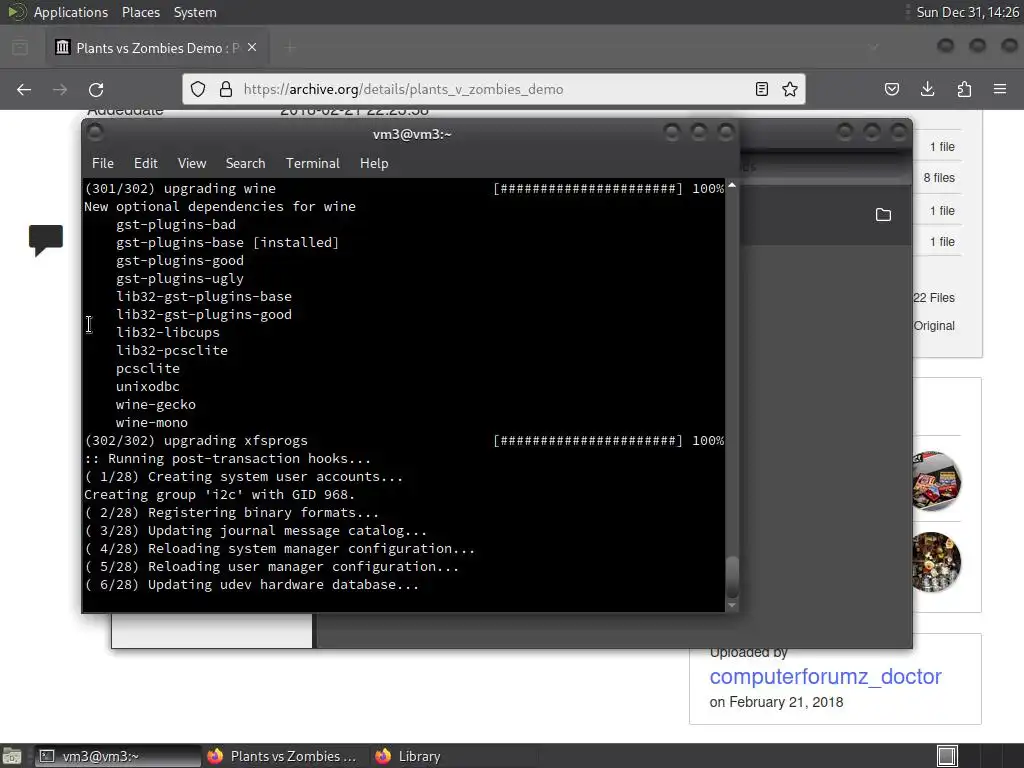Click the show desktop icon in taskbar
The image size is (1024, 768).
12,756
